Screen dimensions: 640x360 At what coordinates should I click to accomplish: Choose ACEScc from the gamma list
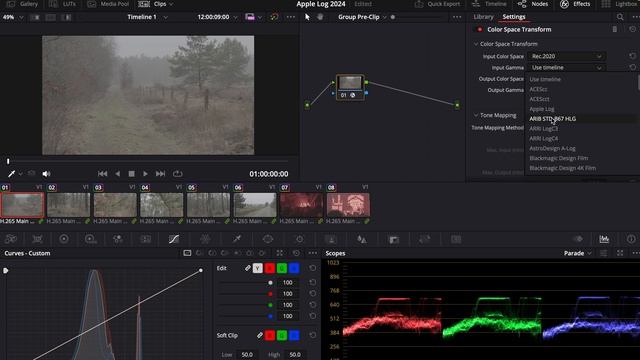(538, 89)
